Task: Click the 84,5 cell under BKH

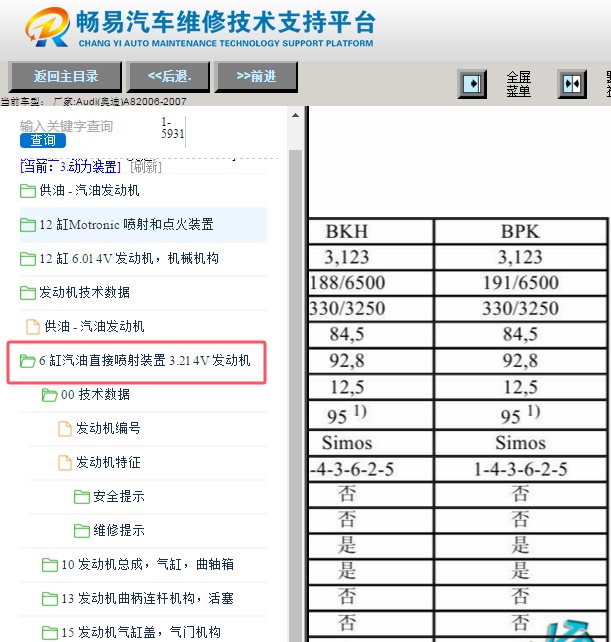Action: tap(371, 335)
